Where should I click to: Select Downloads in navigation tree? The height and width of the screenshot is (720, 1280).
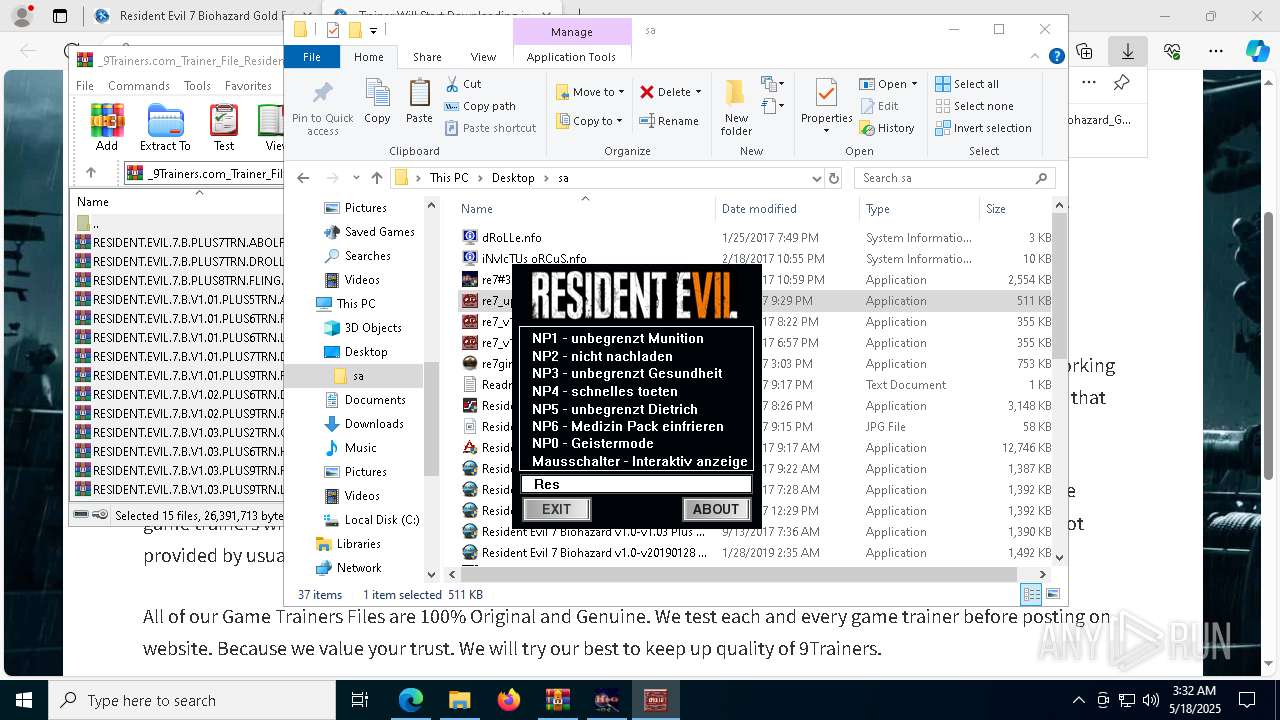(x=374, y=423)
